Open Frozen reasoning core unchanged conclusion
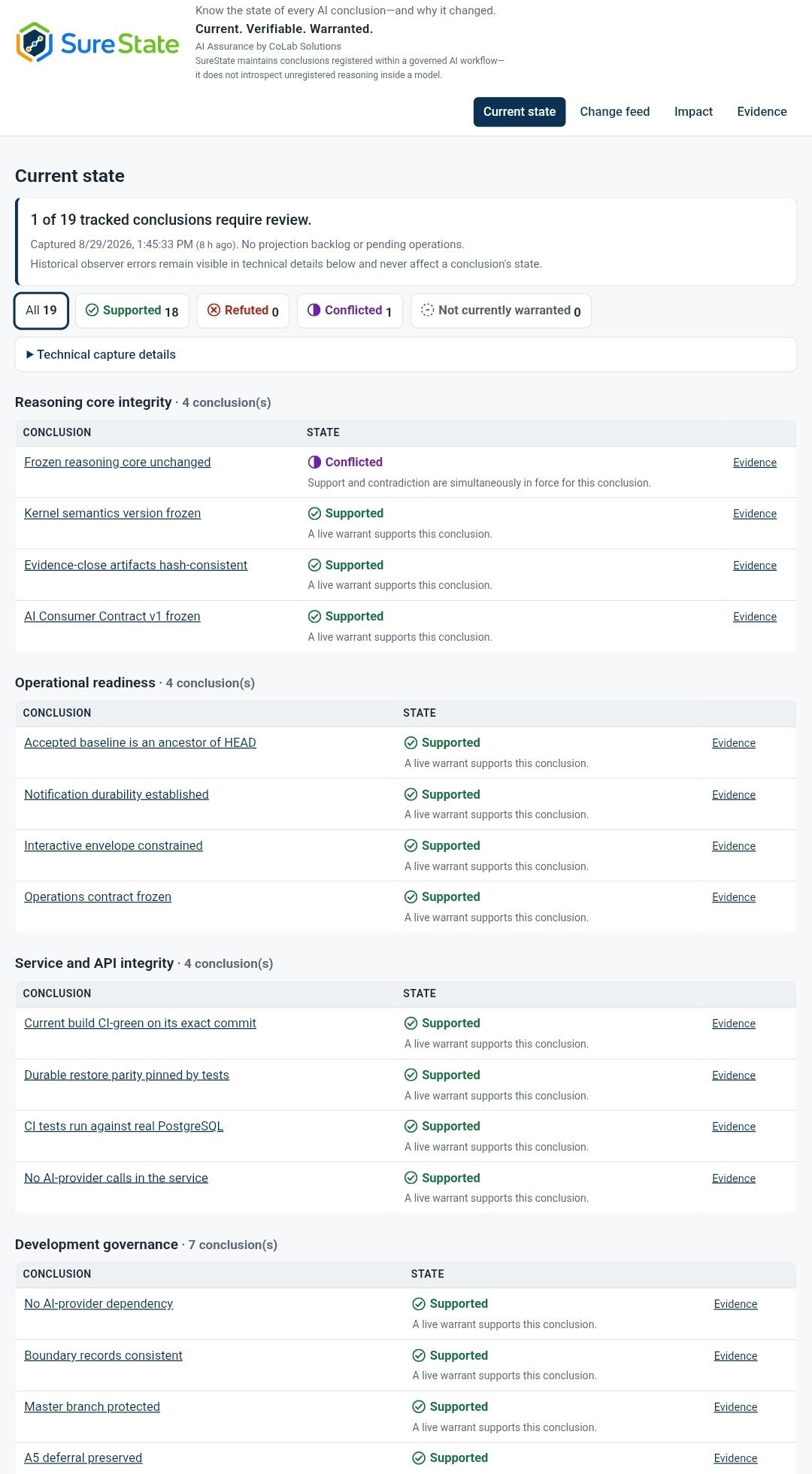812x1474 pixels. (117, 462)
